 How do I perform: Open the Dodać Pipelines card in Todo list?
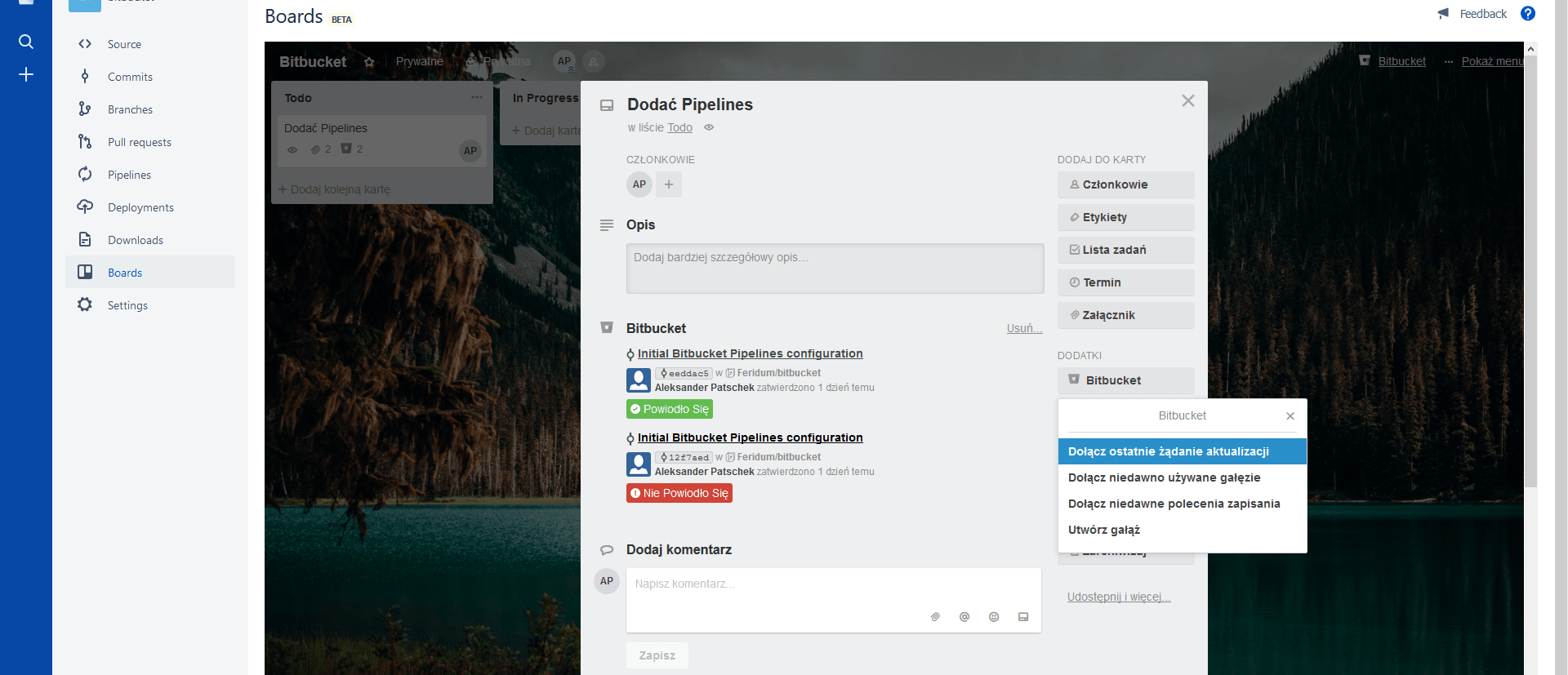(382, 140)
